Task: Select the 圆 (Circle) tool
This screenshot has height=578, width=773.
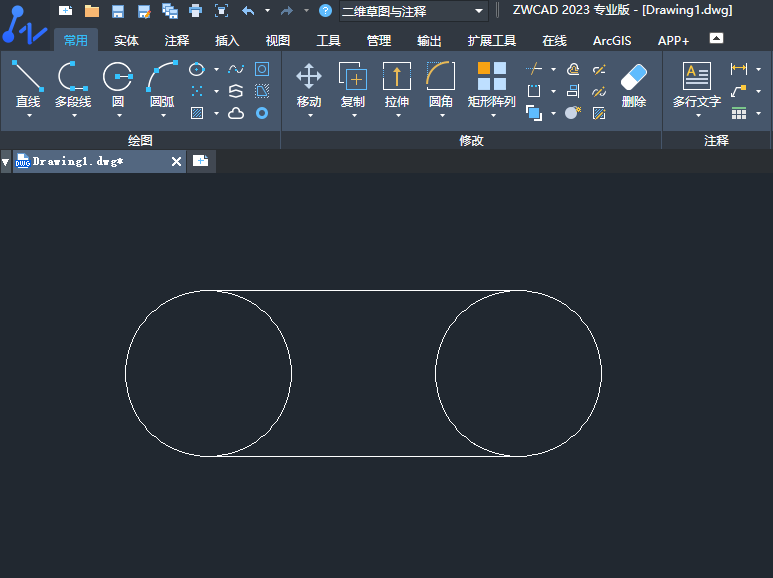Action: pos(118,78)
